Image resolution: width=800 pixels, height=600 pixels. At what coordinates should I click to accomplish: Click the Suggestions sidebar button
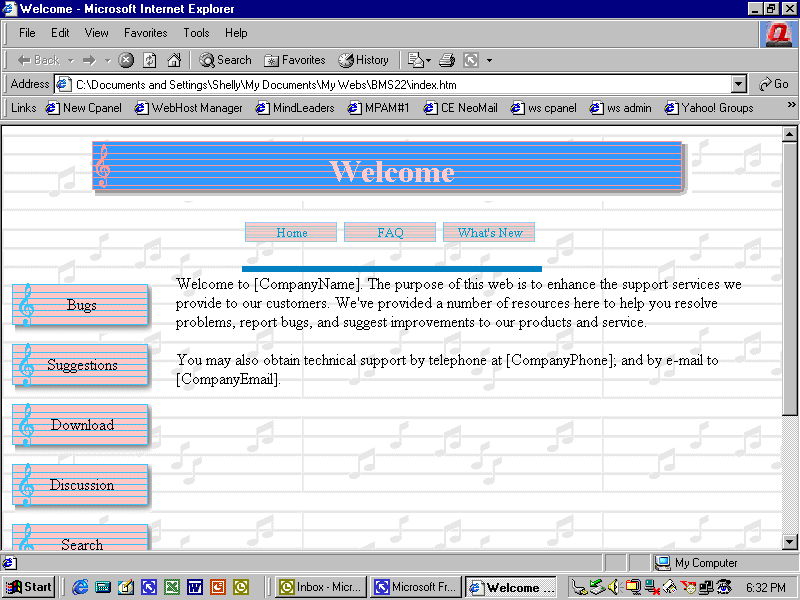80,364
